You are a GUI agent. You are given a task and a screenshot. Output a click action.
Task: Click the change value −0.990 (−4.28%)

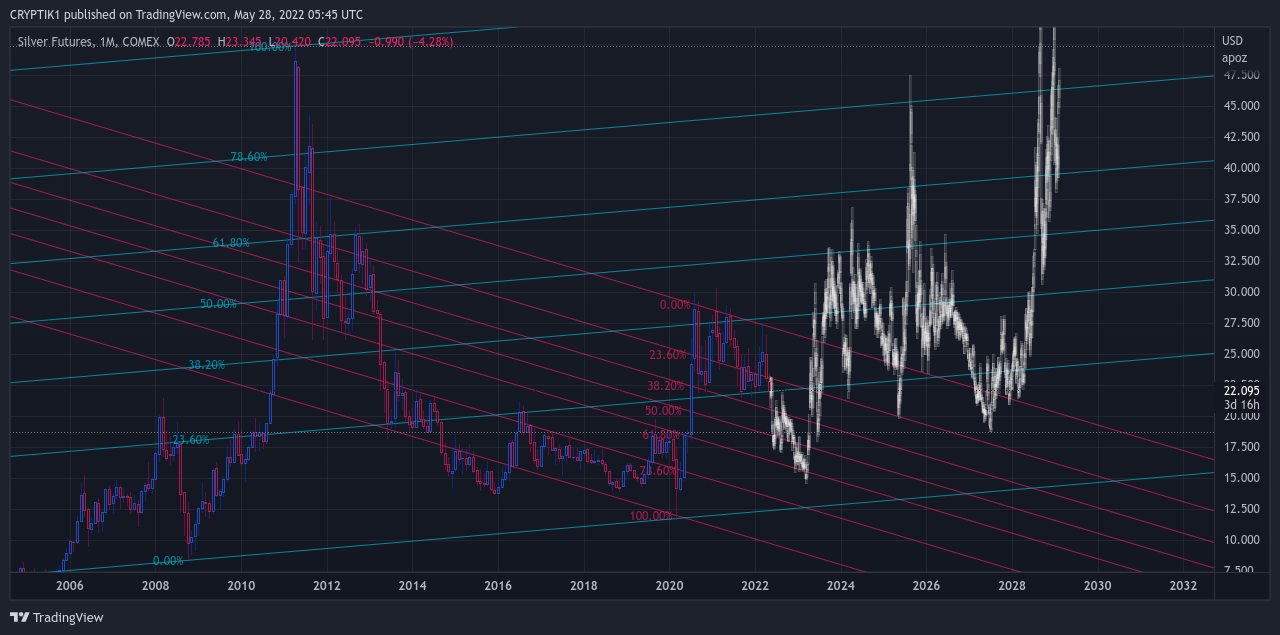click(x=411, y=42)
